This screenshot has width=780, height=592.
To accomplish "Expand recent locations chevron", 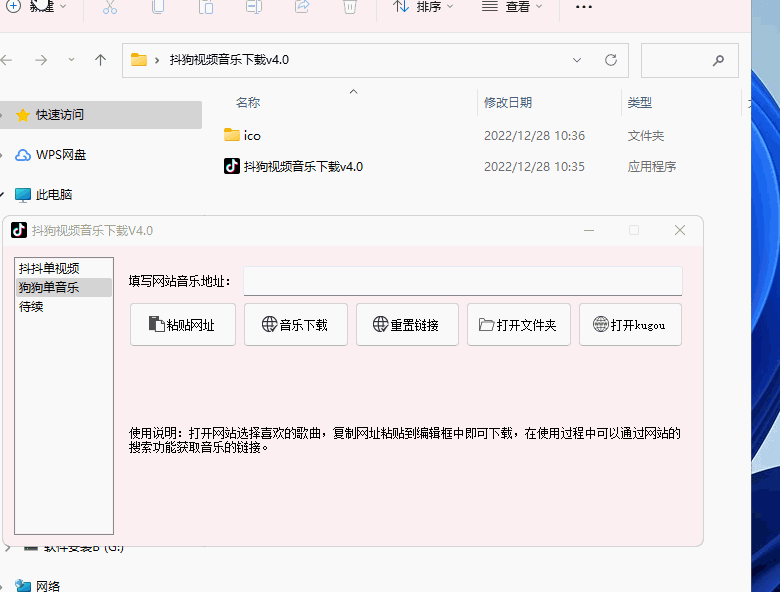I will pos(71,60).
